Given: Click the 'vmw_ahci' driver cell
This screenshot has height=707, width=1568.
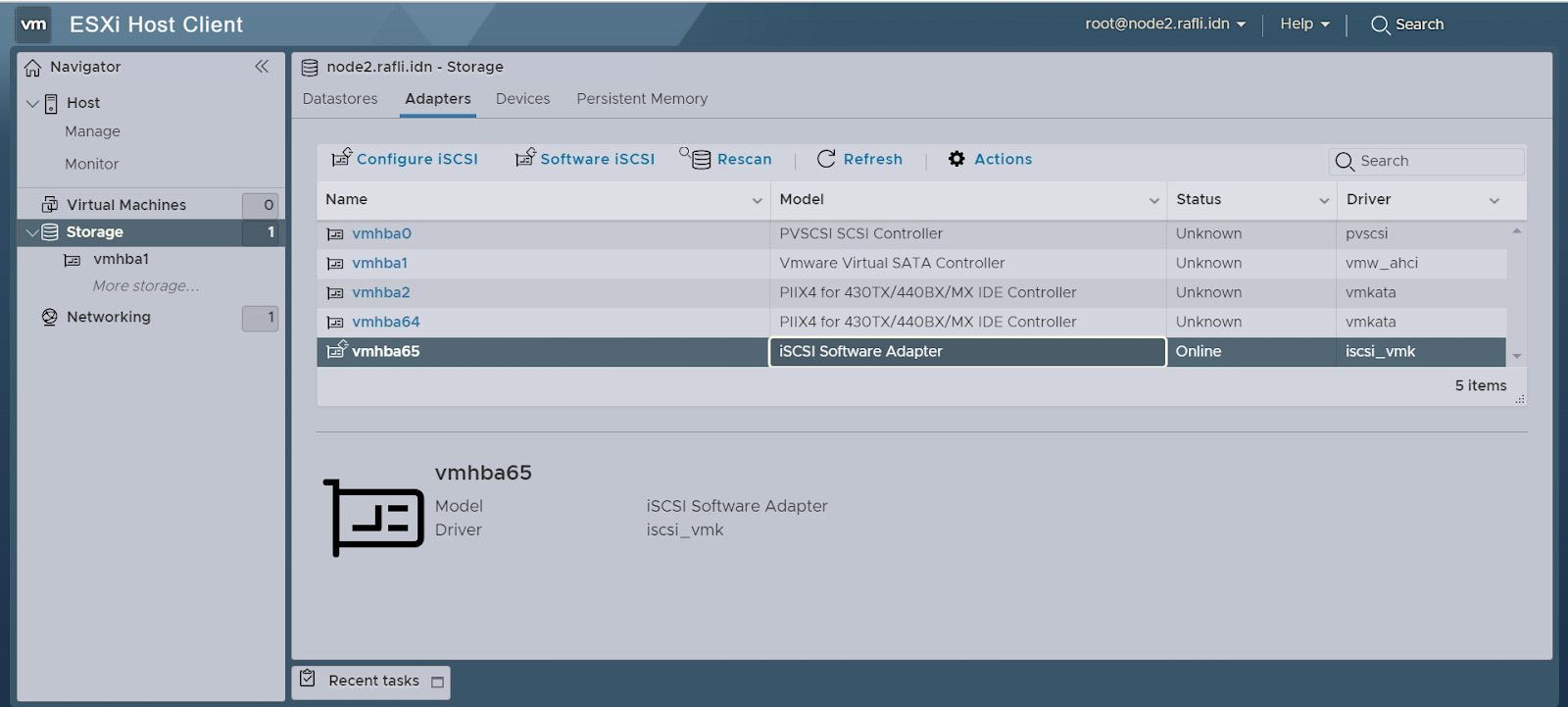Looking at the screenshot, I should point(1421,264).
